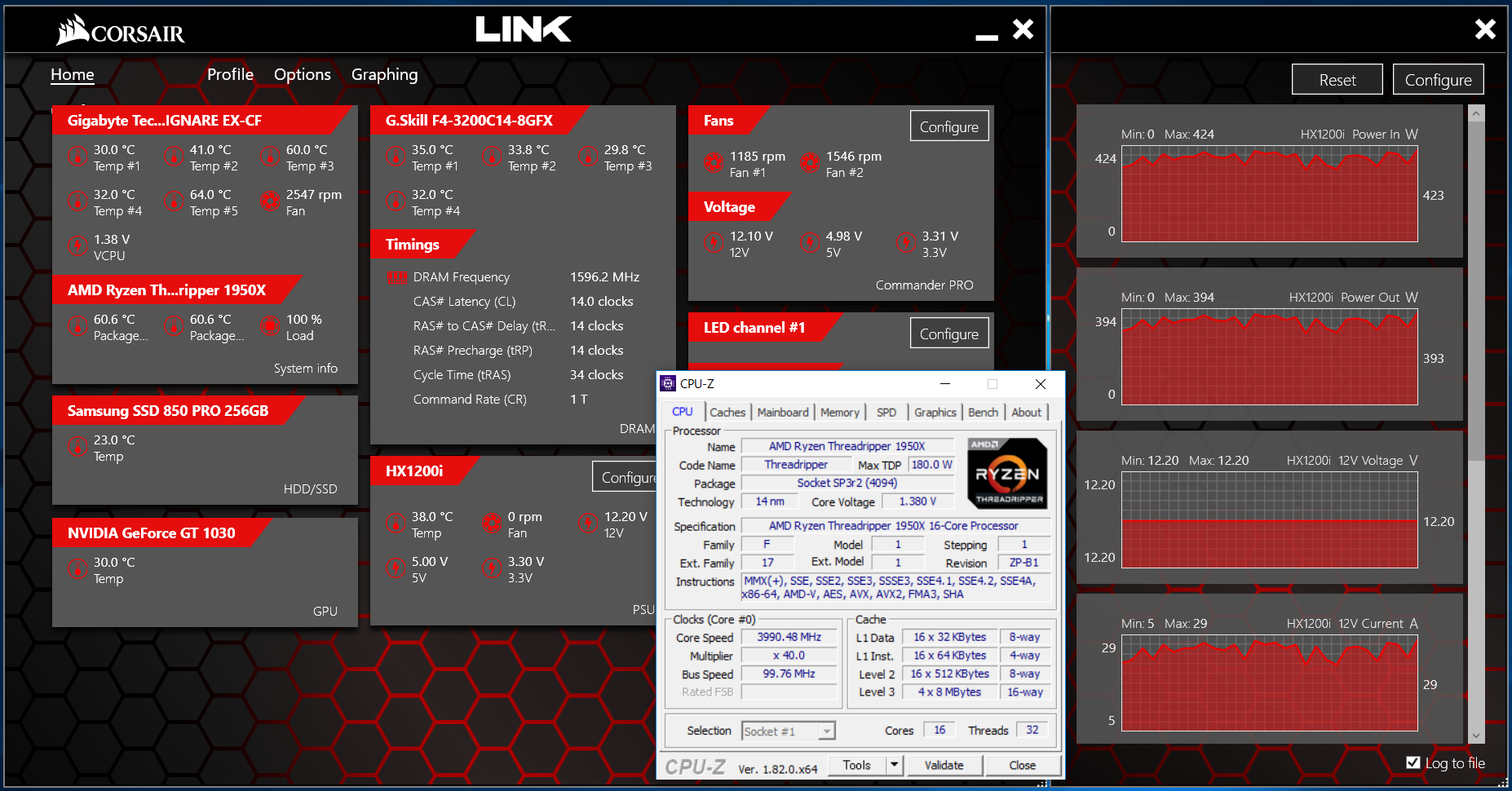Select the Memory tab in CPU-Z
The width and height of the screenshot is (1512, 791).
tap(840, 413)
